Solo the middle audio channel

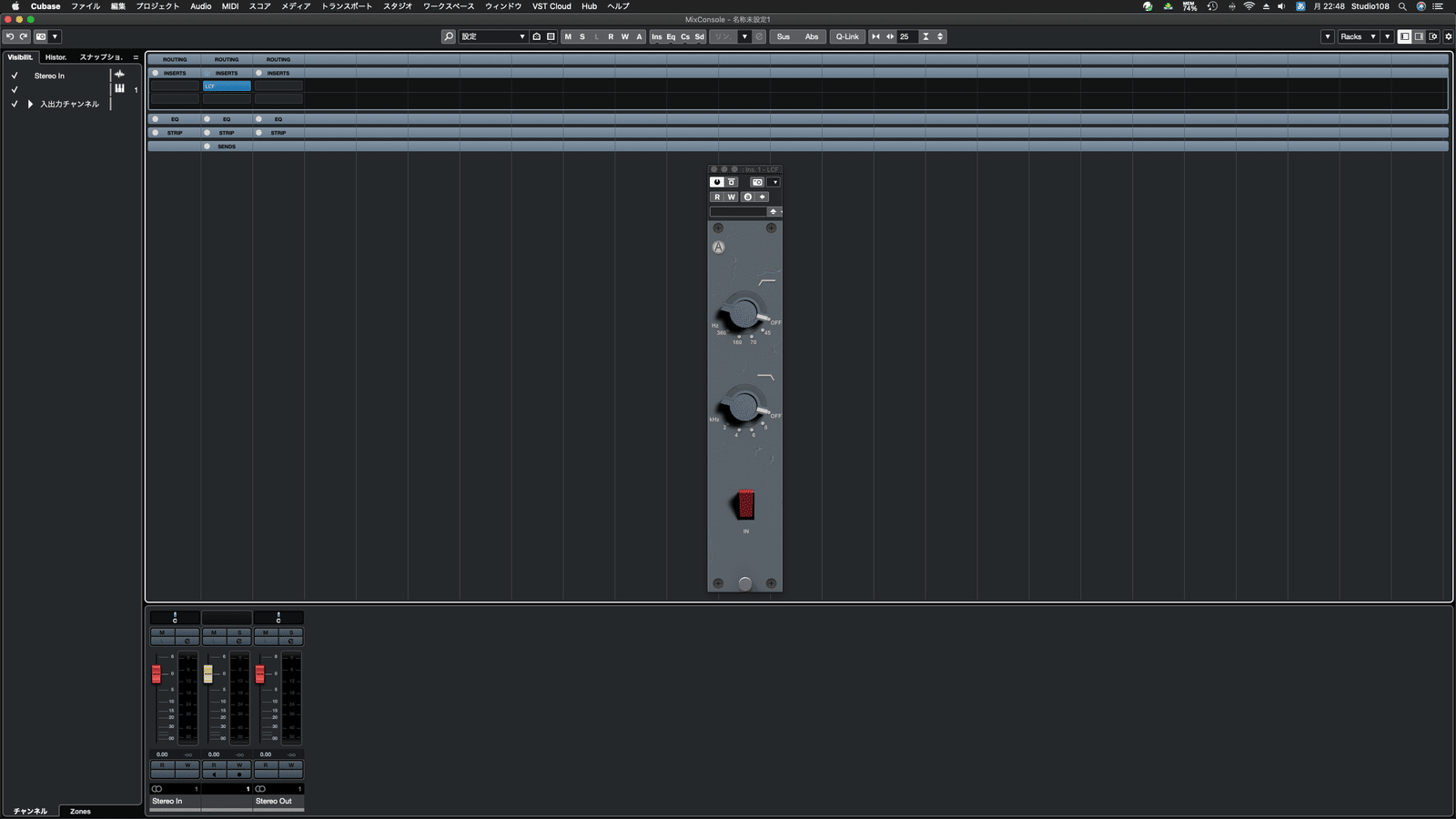239,632
